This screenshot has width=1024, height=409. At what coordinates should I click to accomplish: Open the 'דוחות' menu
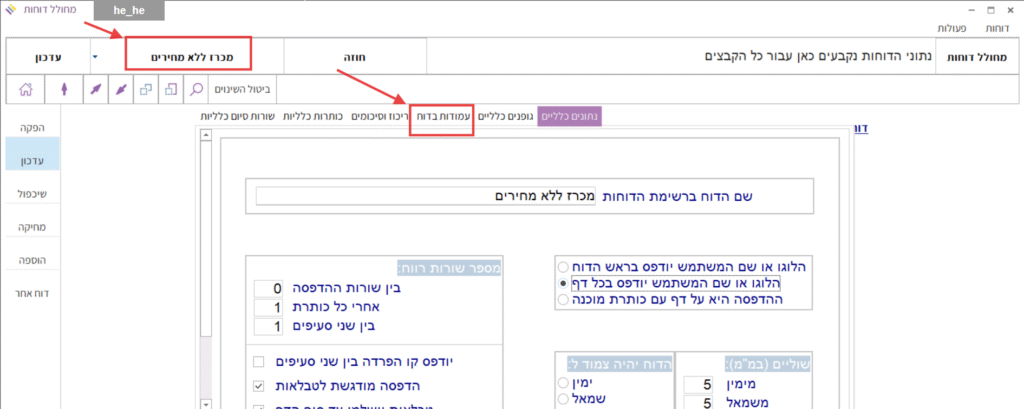pos(997,28)
